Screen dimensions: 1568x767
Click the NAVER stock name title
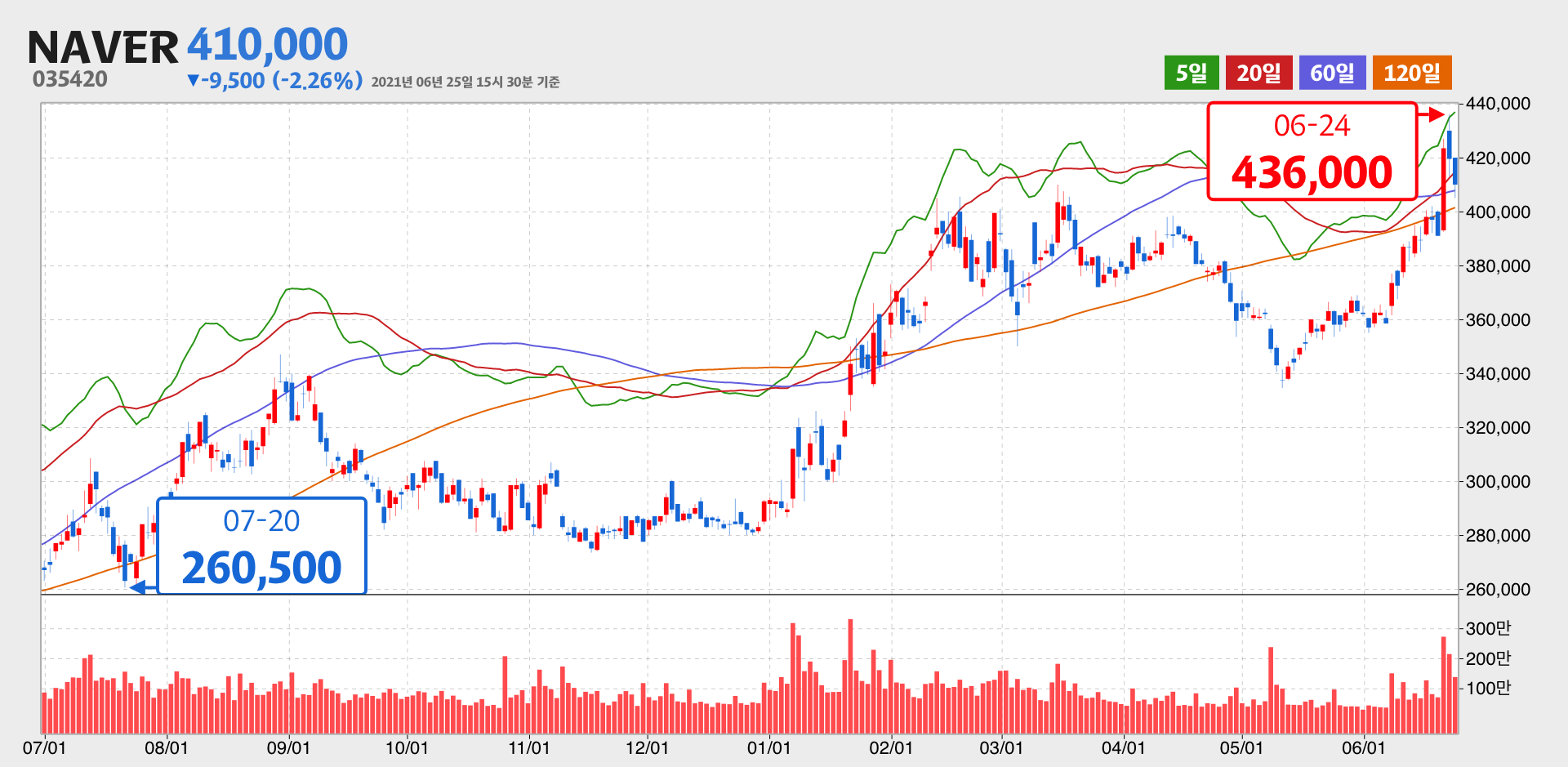103,47
